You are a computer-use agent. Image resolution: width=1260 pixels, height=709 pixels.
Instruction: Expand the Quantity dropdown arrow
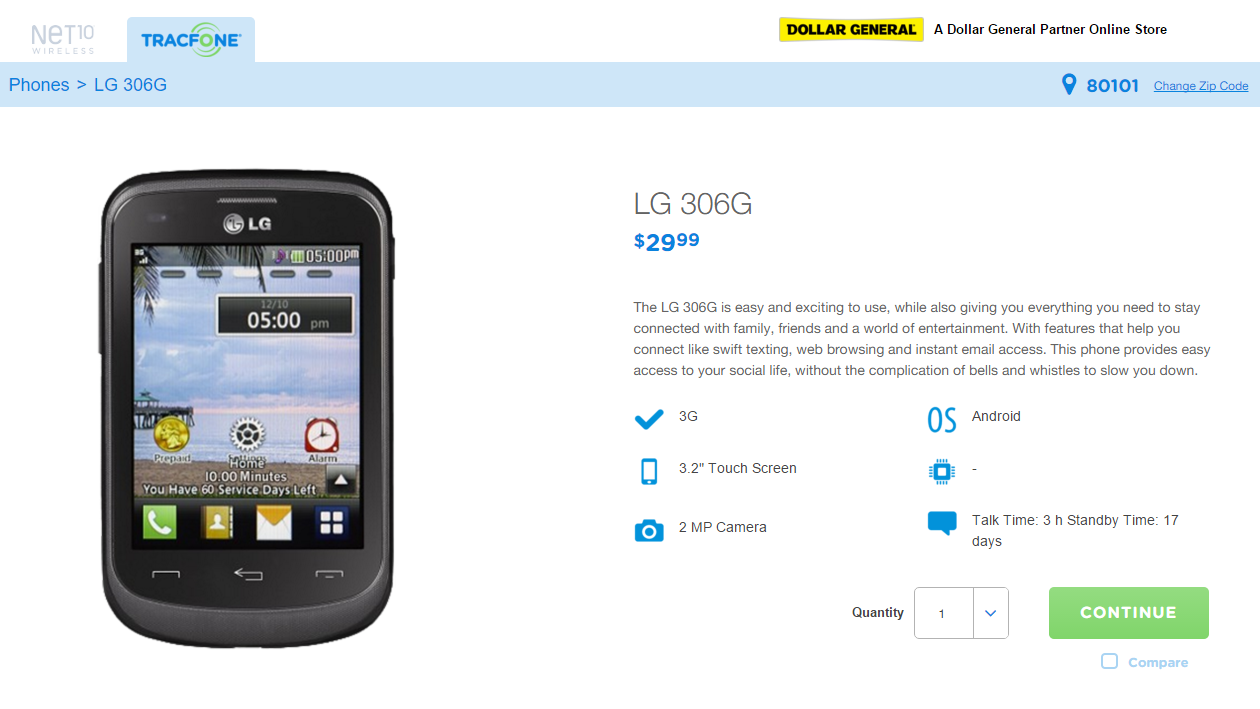[x=990, y=613]
